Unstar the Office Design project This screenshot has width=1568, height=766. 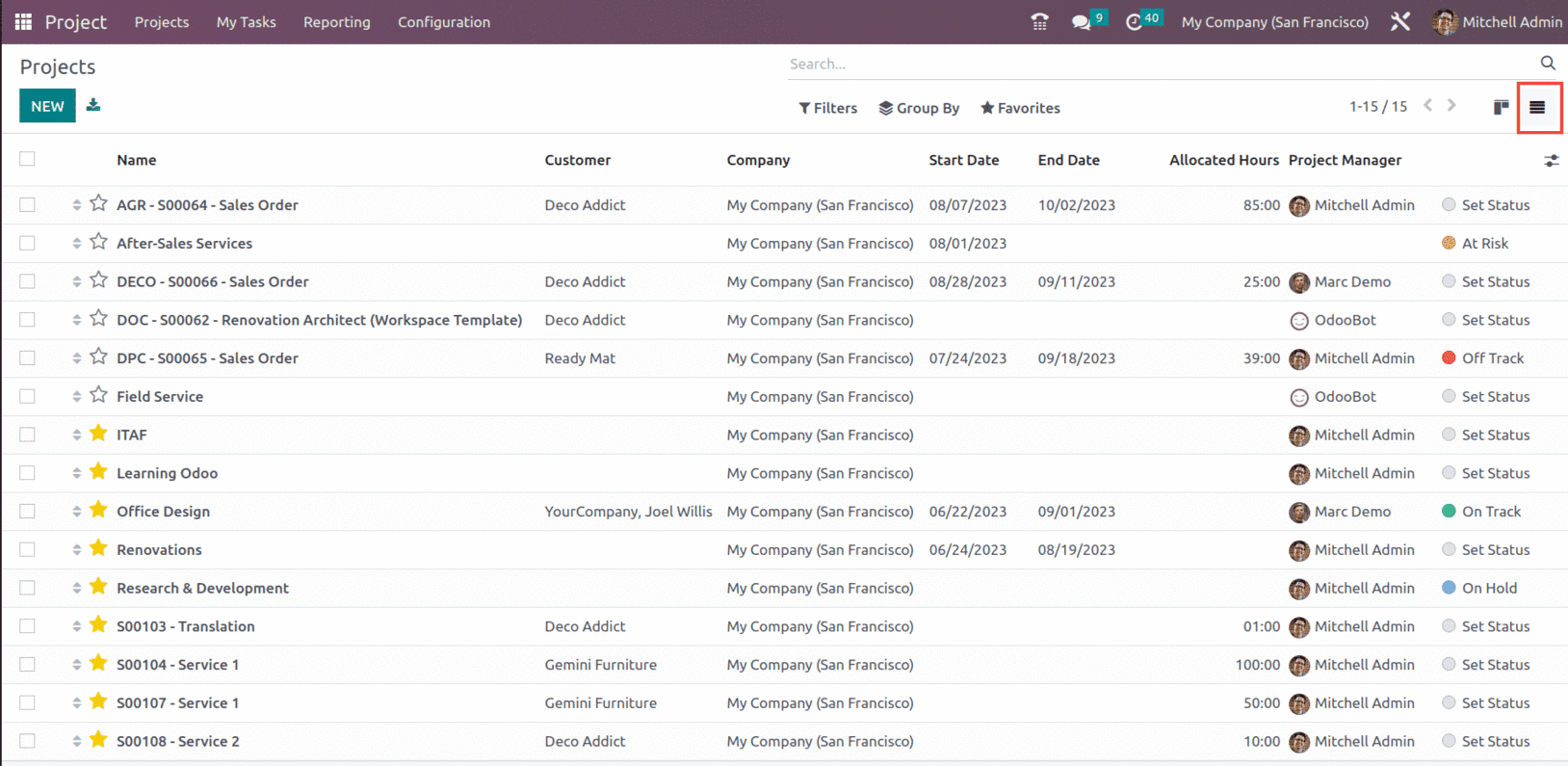click(x=98, y=510)
